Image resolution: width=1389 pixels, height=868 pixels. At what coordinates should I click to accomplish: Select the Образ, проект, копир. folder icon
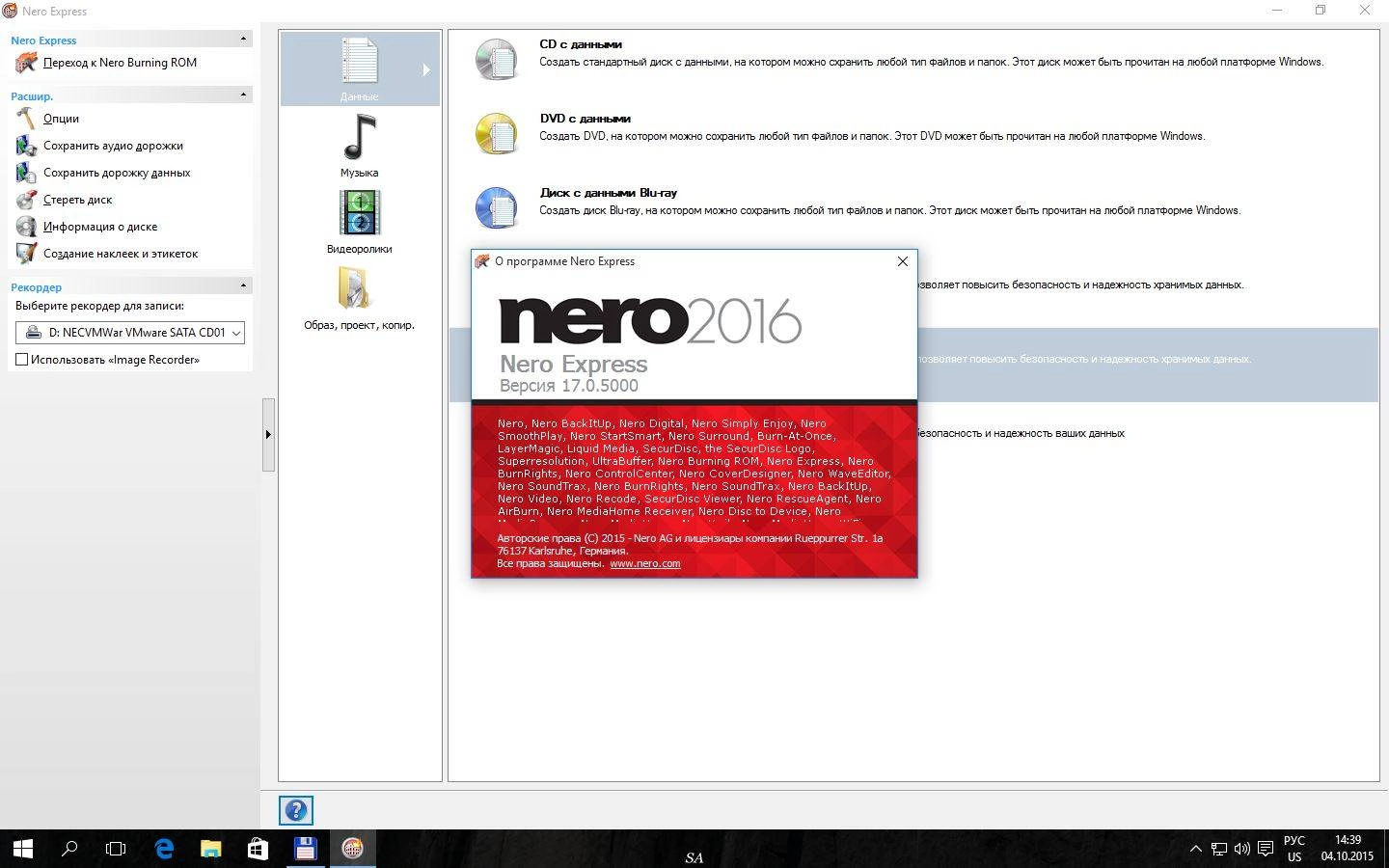pos(354,288)
